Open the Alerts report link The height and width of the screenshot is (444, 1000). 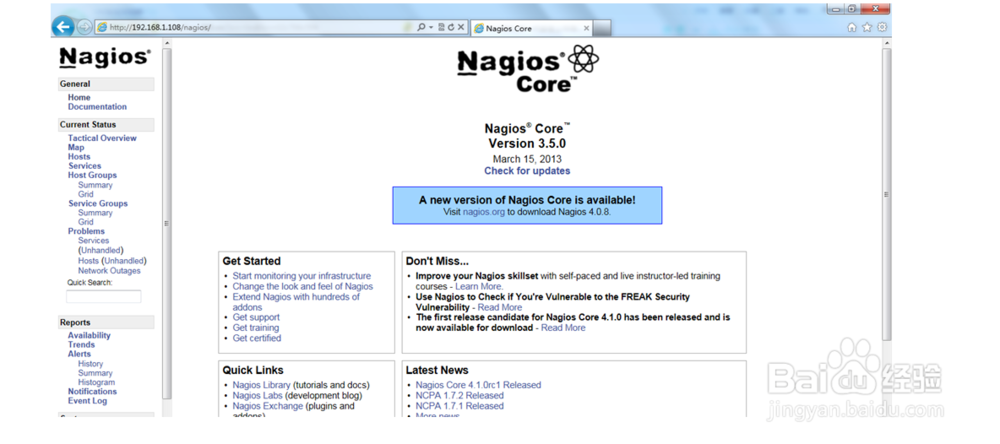(x=80, y=354)
